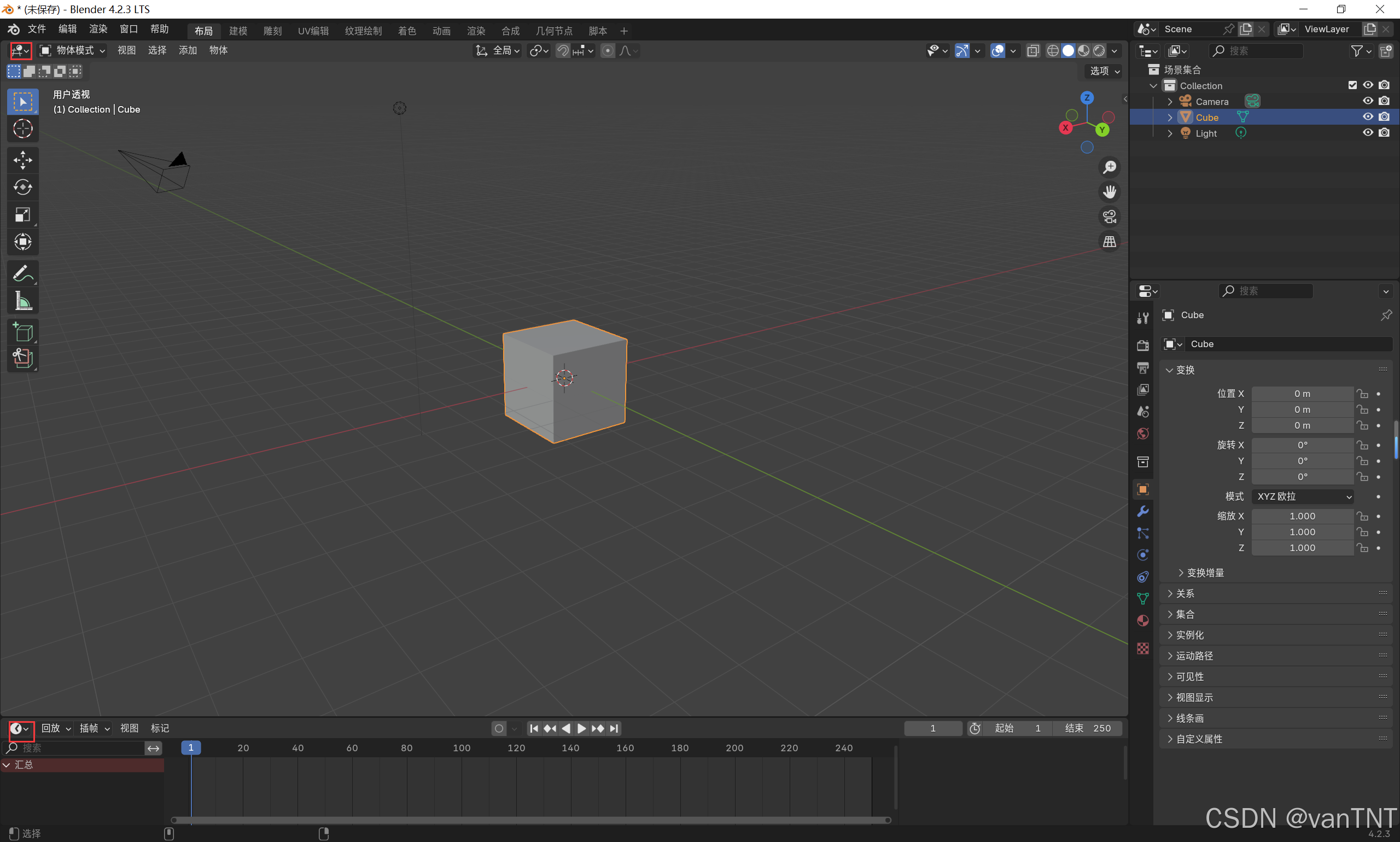This screenshot has width=1400, height=842.
Task: Hide Camera in viewport via eye icon
Action: 1368,101
